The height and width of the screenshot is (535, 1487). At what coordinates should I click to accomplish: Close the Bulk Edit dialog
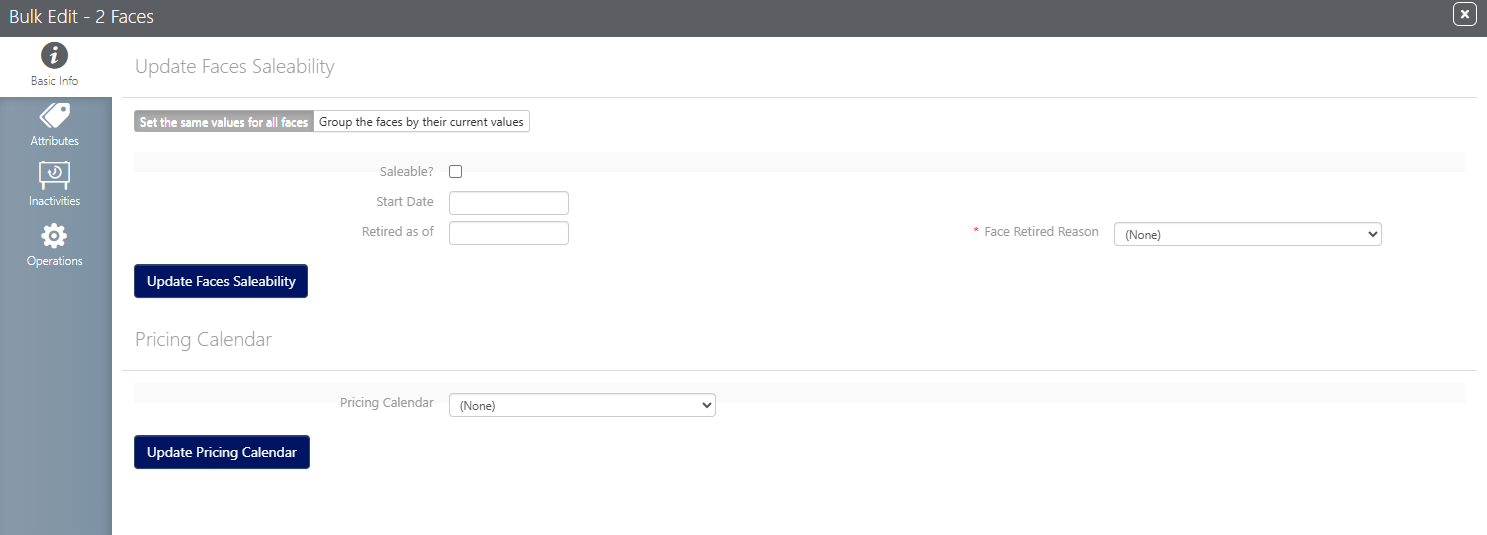pyautogui.click(x=1464, y=14)
